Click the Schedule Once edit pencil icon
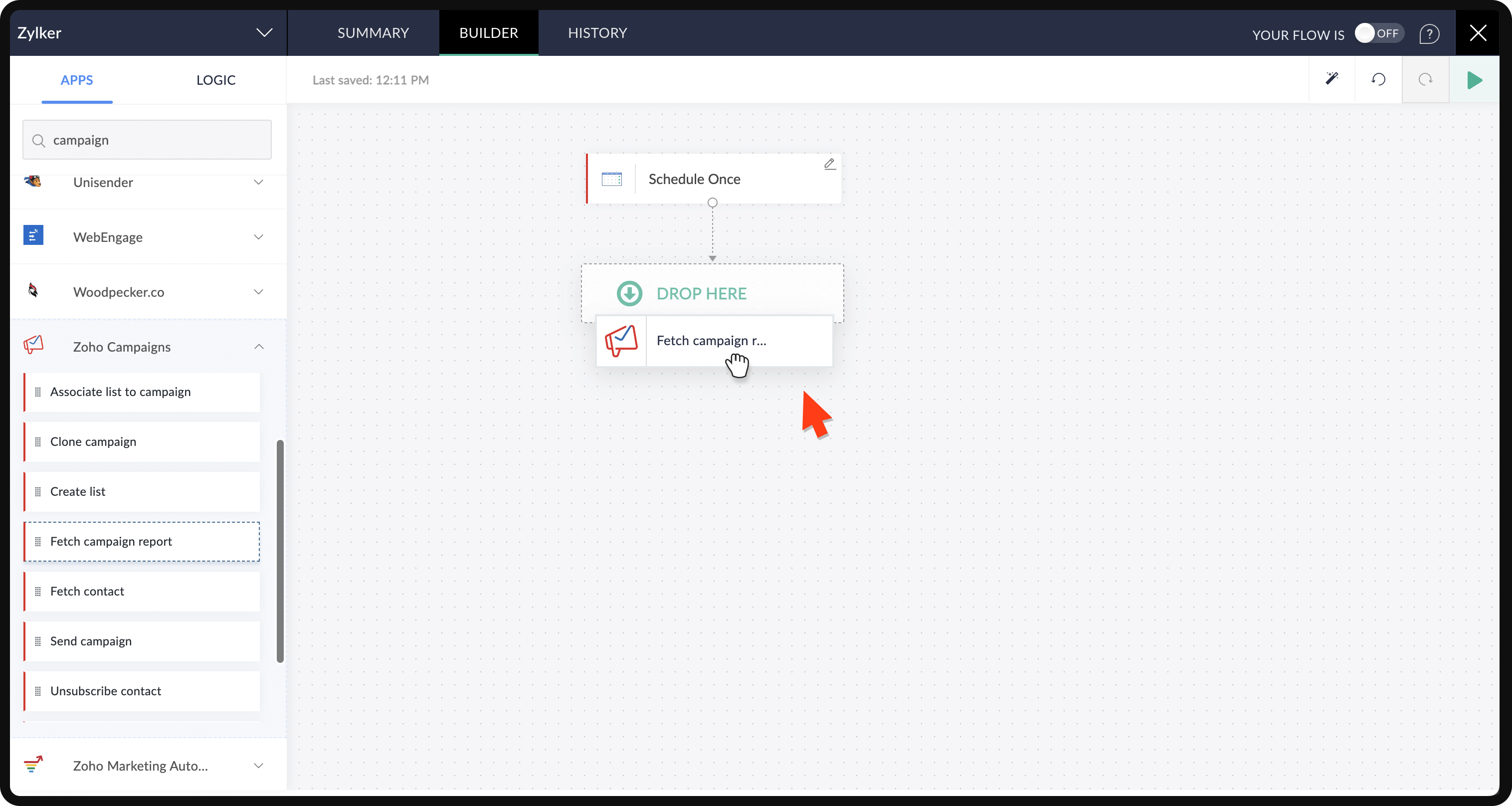 829,164
